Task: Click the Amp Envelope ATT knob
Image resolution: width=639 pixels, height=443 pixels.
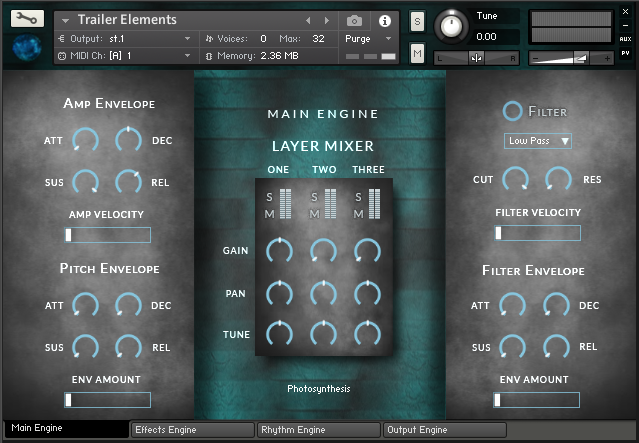Action: [x=85, y=140]
